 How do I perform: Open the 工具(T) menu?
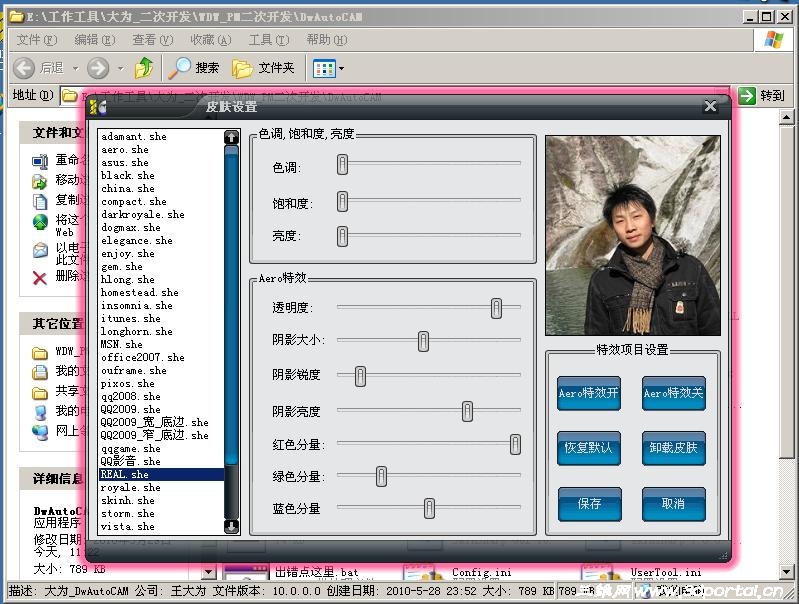click(x=269, y=40)
